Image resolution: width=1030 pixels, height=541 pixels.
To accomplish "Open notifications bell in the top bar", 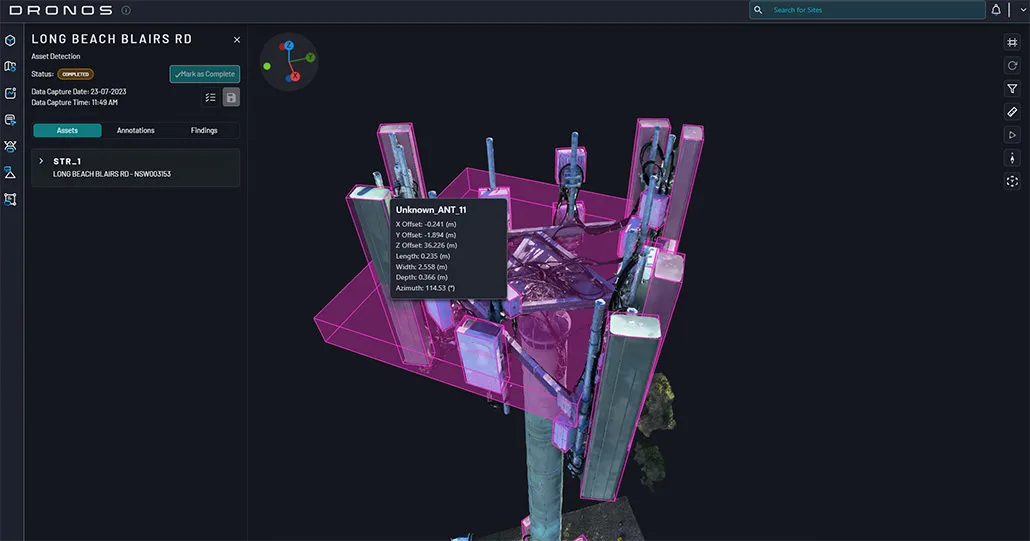I will [995, 10].
